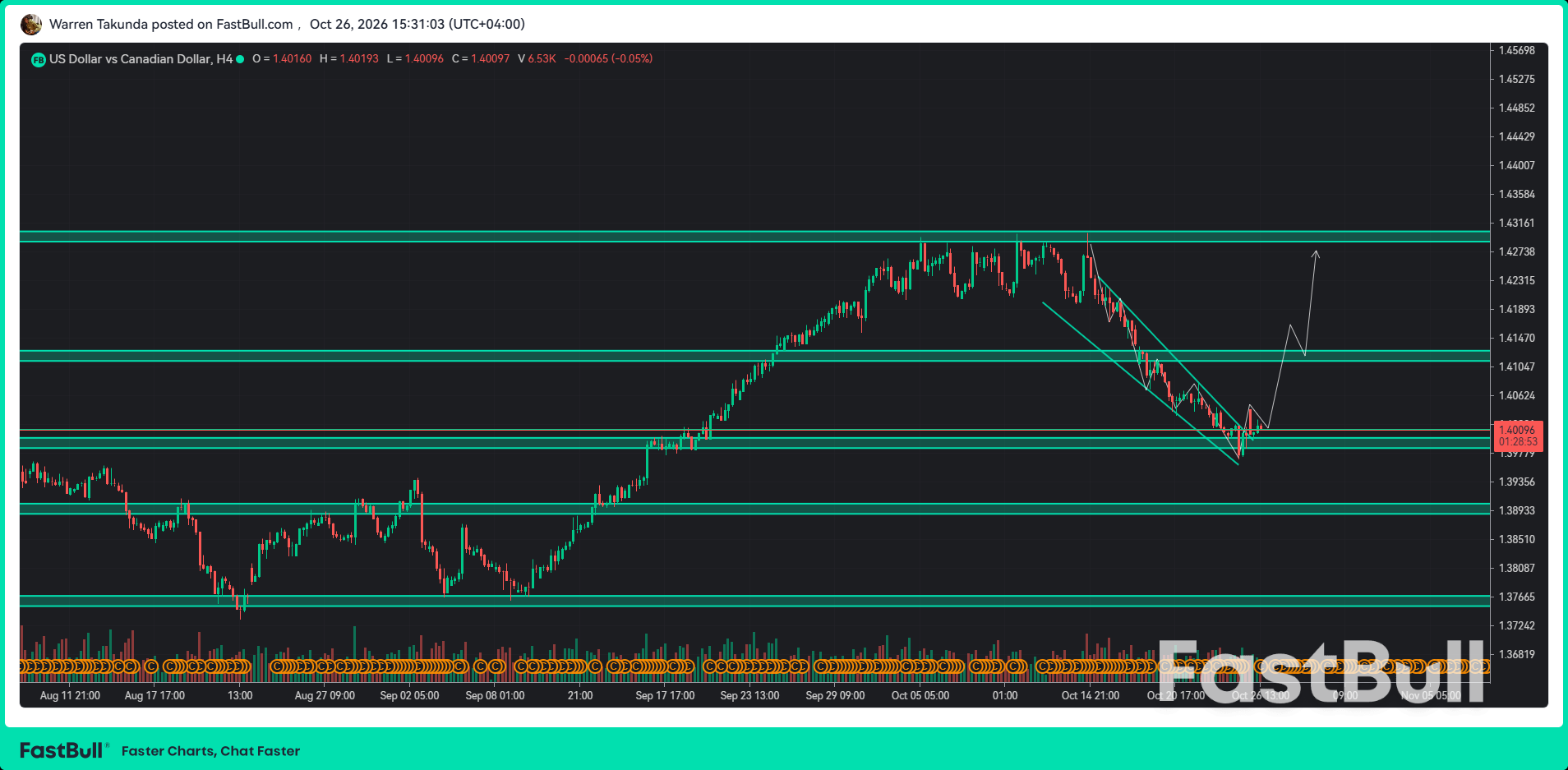Click the 1.37665 price axis label
Viewport: 1568px width, 770px height.
pos(1516,597)
